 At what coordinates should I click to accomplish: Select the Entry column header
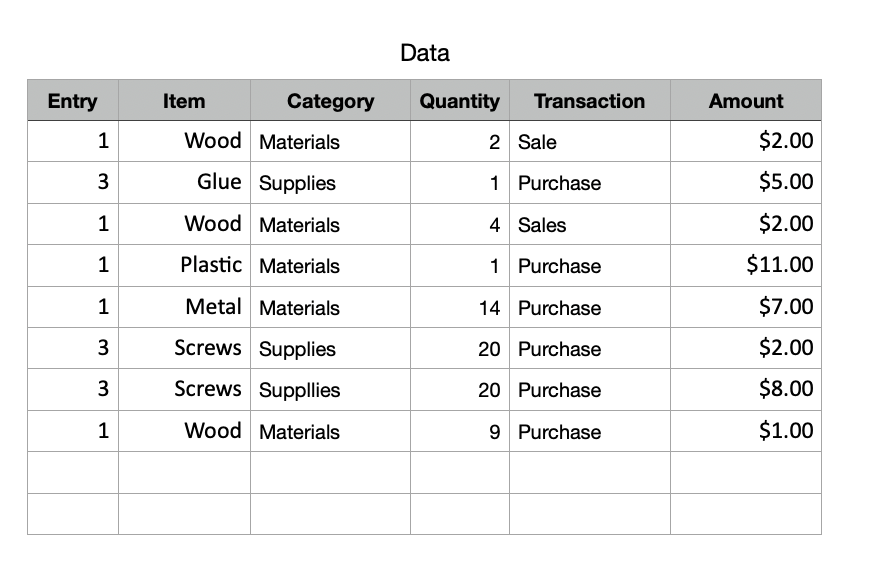pyautogui.click(x=73, y=101)
